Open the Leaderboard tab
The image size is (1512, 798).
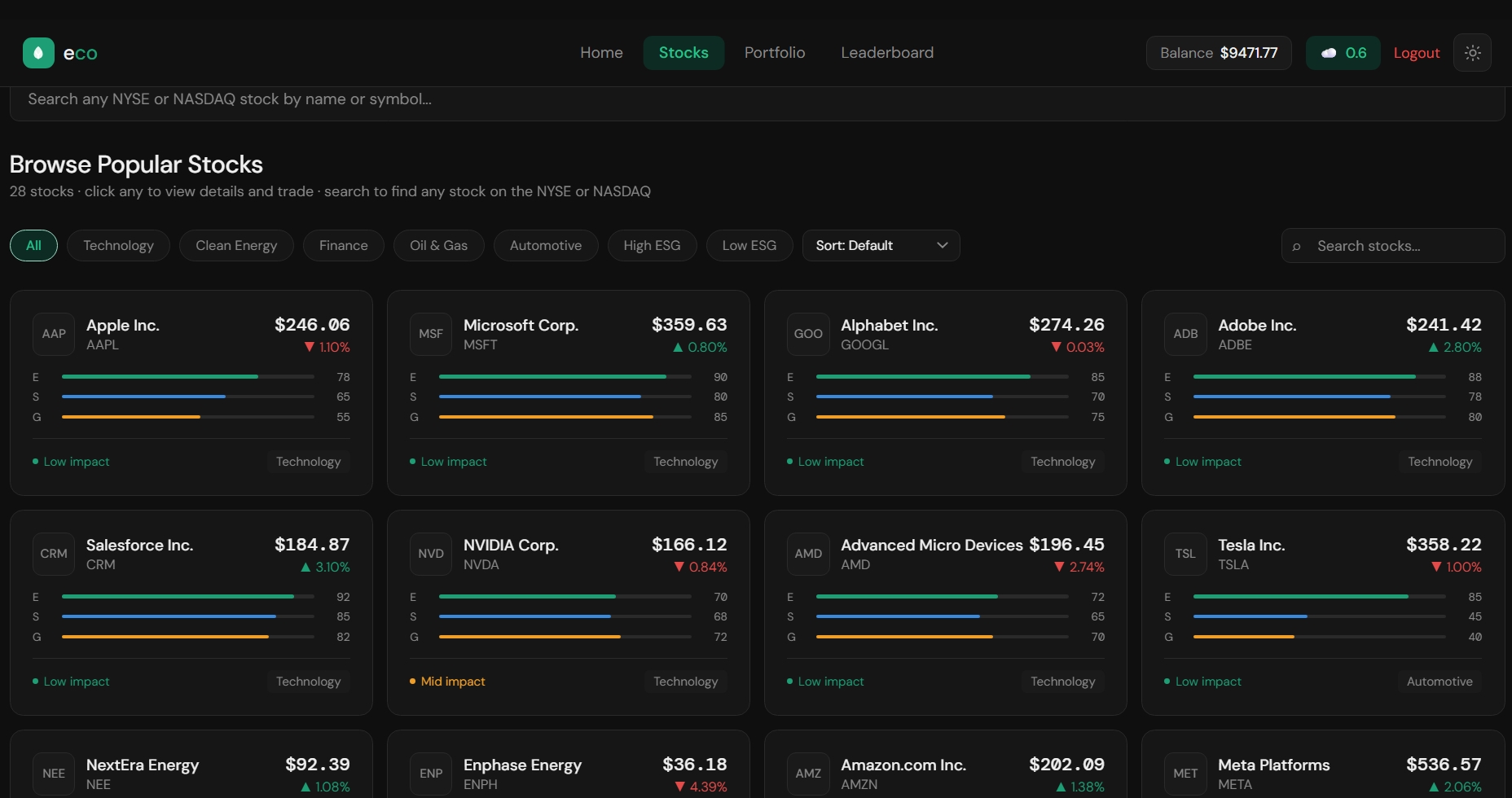pos(887,53)
